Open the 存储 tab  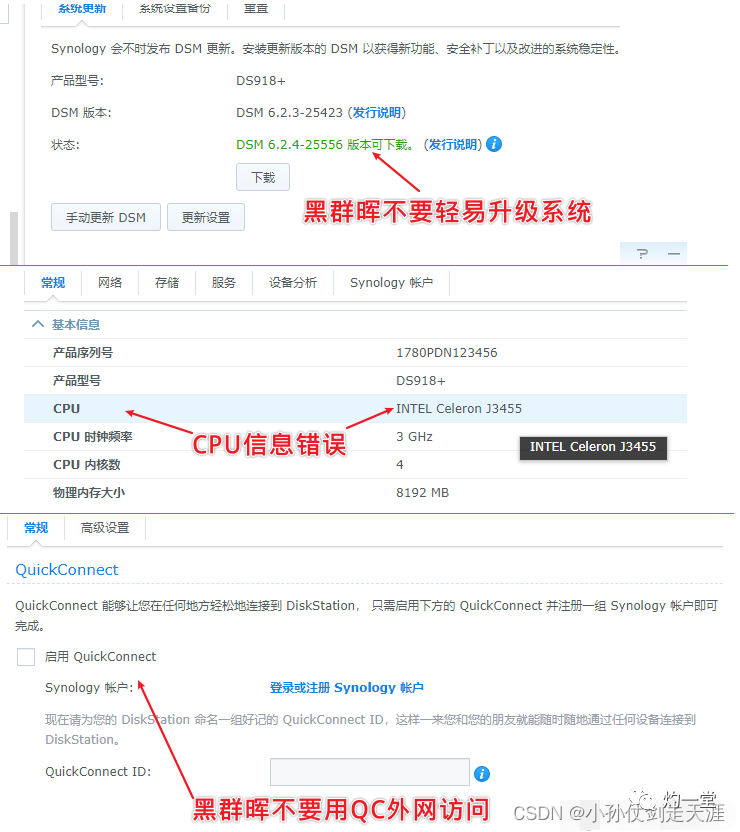(167, 282)
